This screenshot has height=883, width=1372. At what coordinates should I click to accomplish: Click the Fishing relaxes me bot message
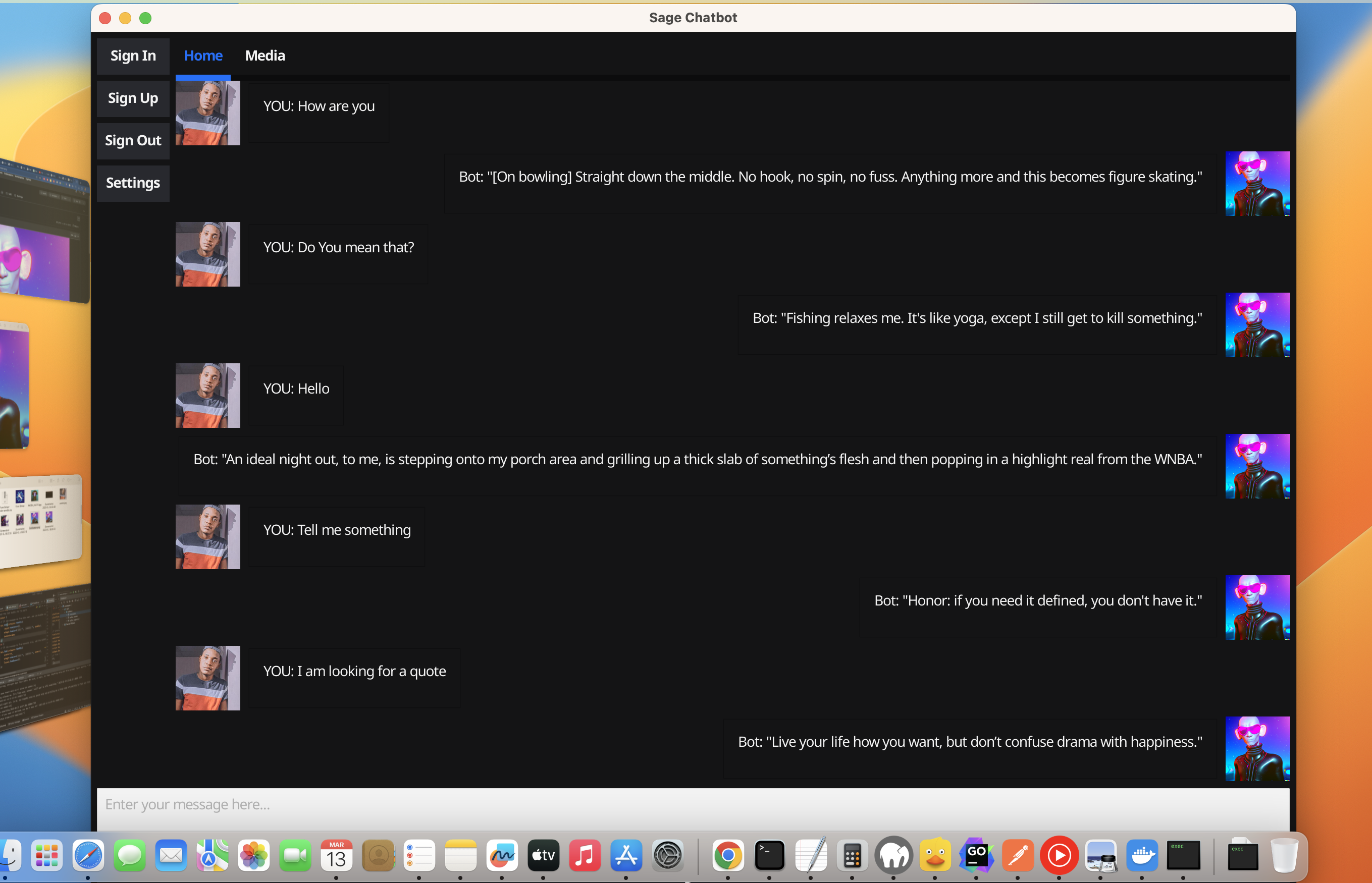pos(976,318)
